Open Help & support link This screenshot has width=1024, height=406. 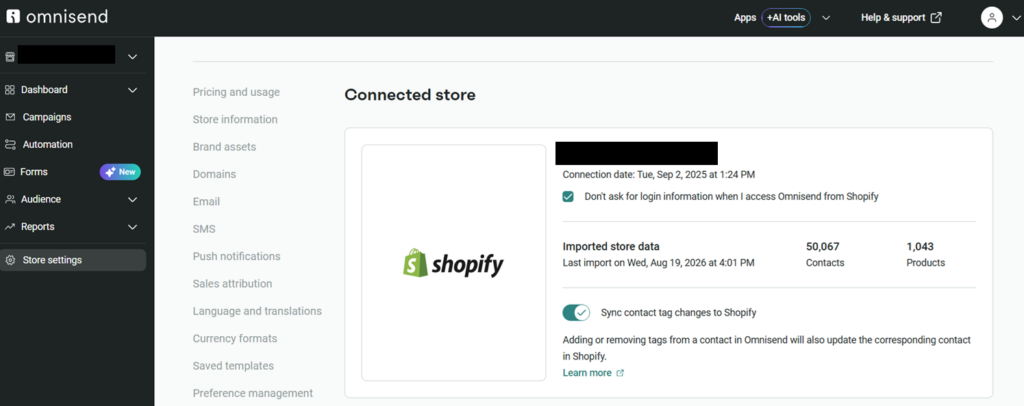pyautogui.click(x=893, y=18)
